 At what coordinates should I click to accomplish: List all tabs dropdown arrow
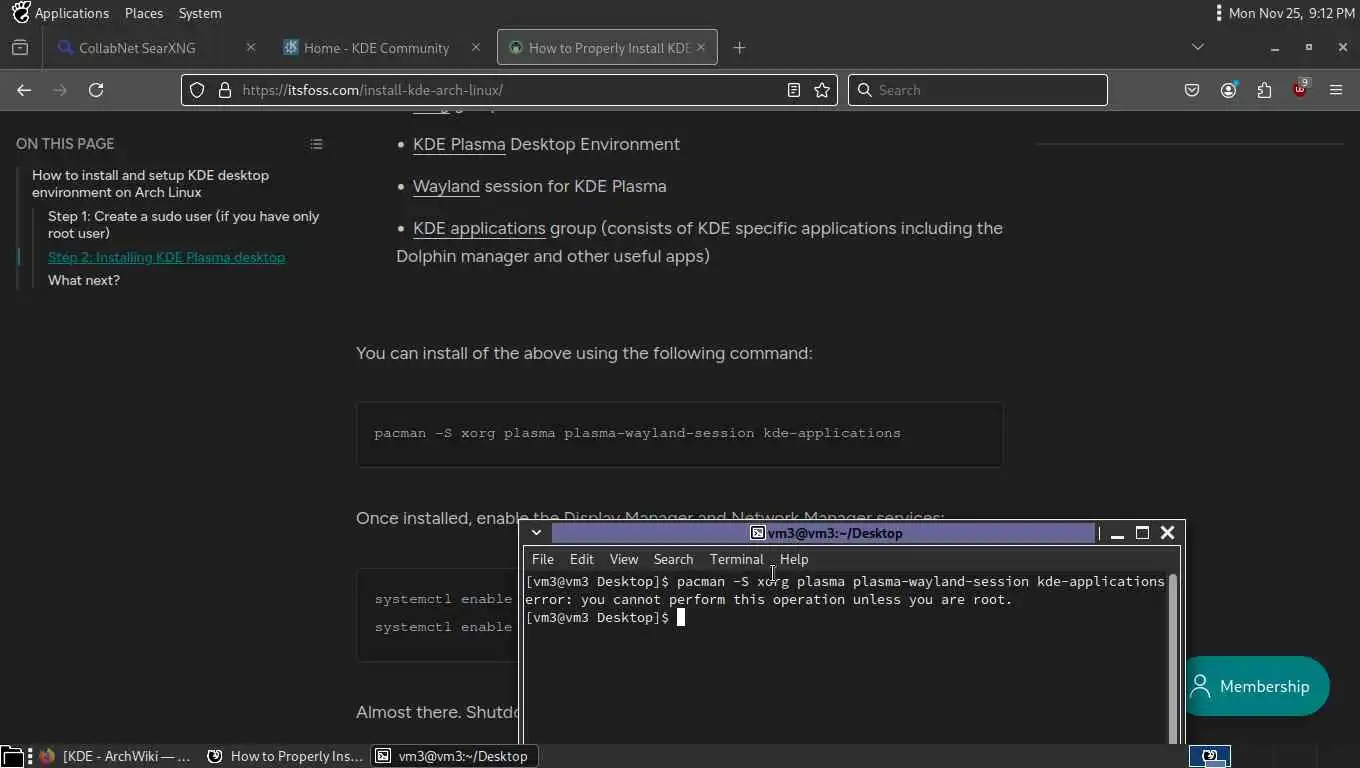[1198, 47]
